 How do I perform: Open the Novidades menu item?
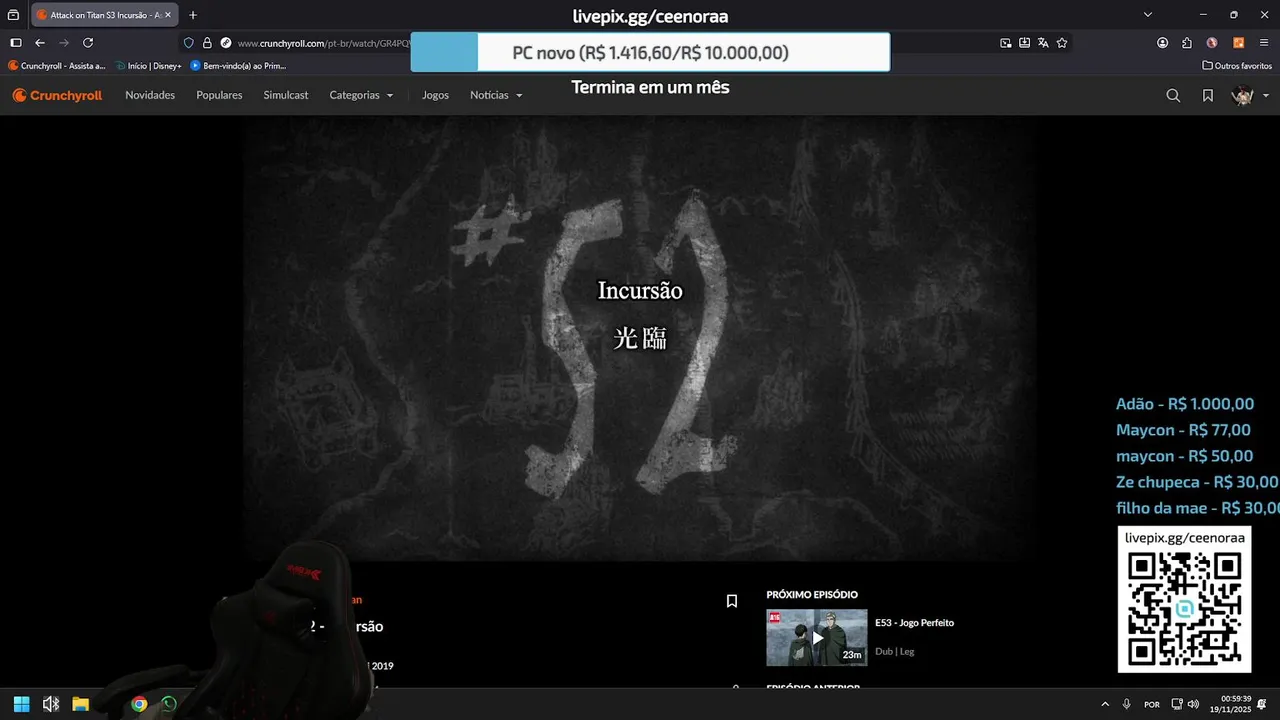coord(150,95)
